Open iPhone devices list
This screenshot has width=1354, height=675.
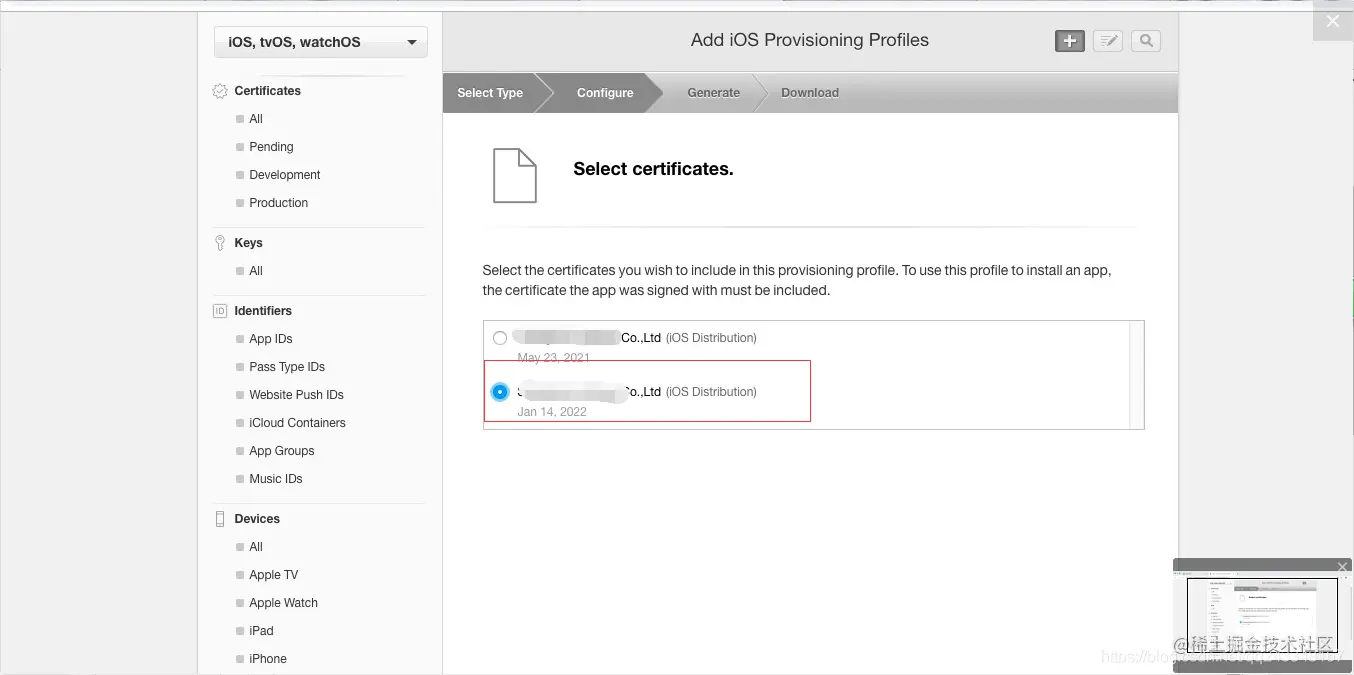click(x=268, y=659)
